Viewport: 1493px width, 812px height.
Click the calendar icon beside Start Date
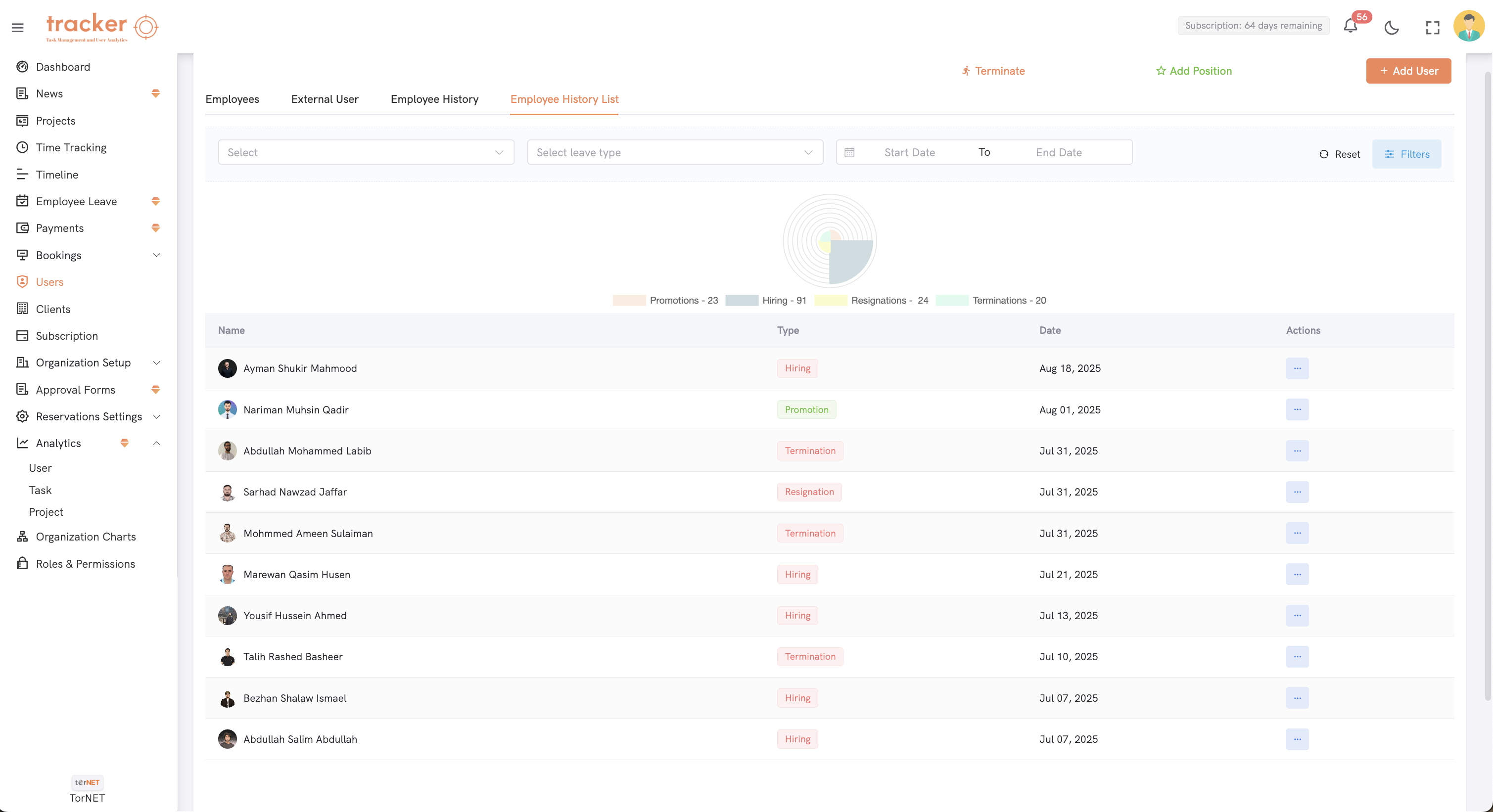[850, 152]
